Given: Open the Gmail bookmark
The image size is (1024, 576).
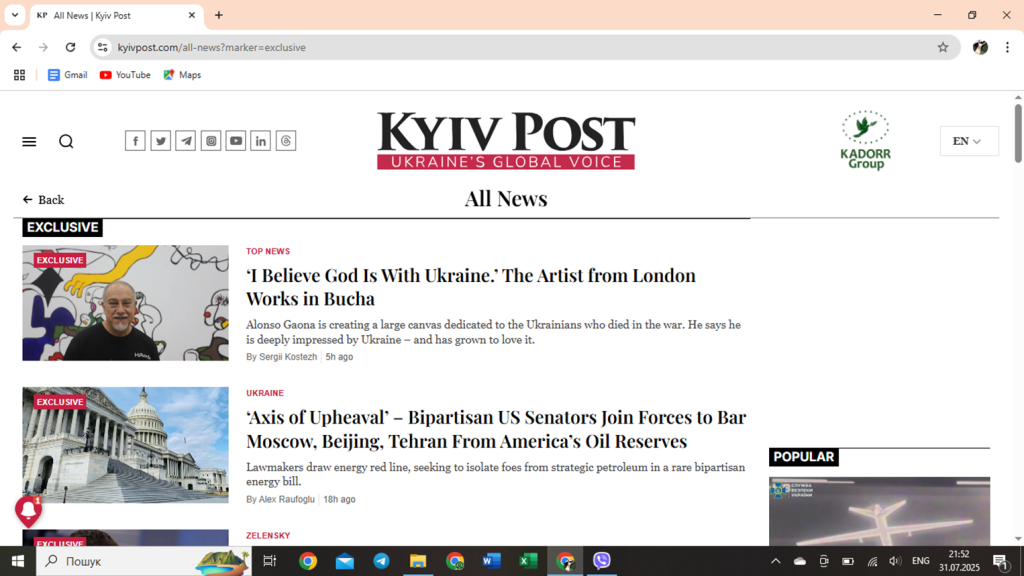Looking at the screenshot, I should pyautogui.click(x=68, y=75).
